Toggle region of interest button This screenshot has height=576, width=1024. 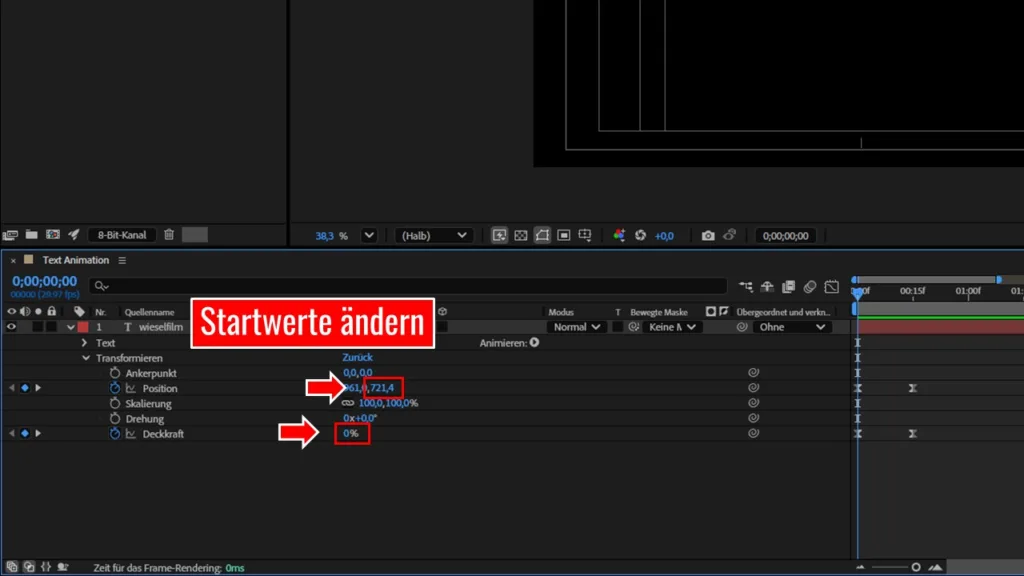(x=564, y=236)
